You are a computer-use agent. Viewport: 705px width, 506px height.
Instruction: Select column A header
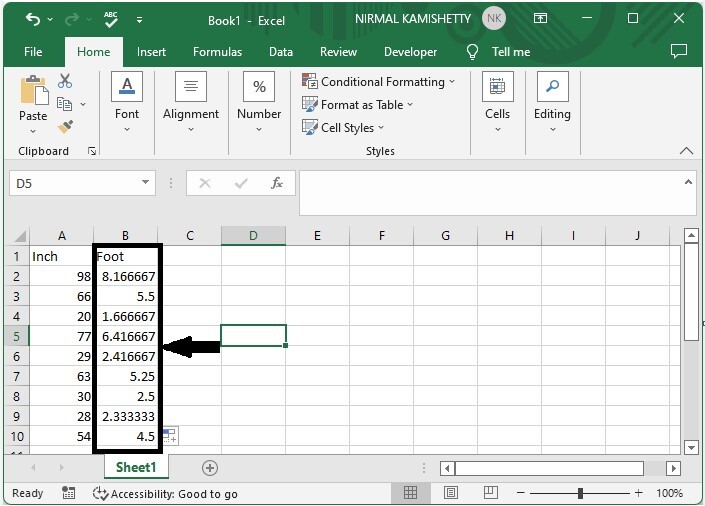coord(62,236)
